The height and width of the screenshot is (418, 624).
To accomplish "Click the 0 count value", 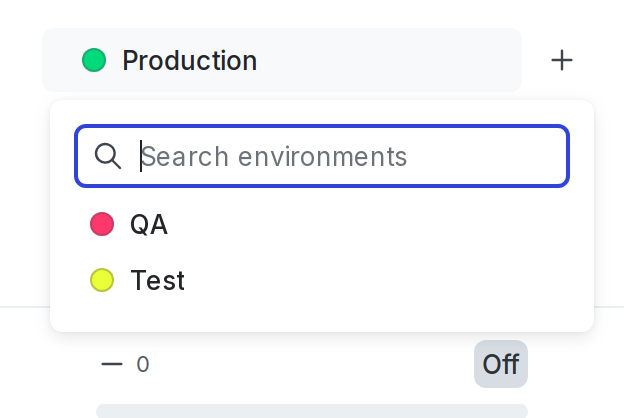I will 143,364.
